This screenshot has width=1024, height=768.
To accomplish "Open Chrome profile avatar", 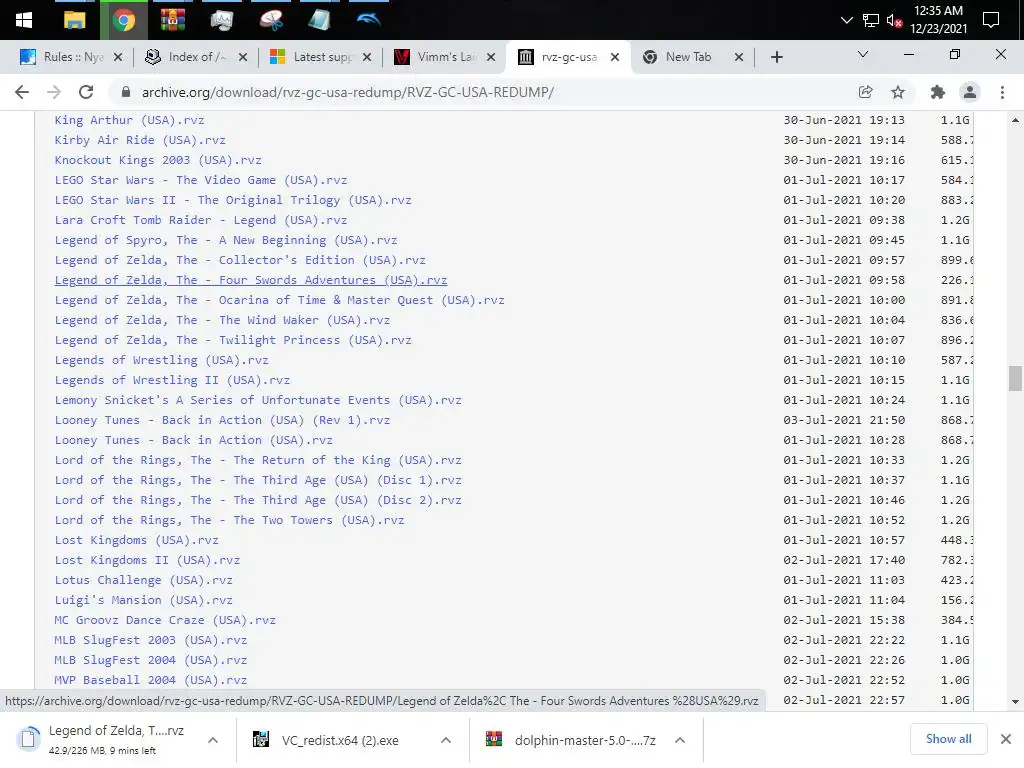I will pos(970,92).
